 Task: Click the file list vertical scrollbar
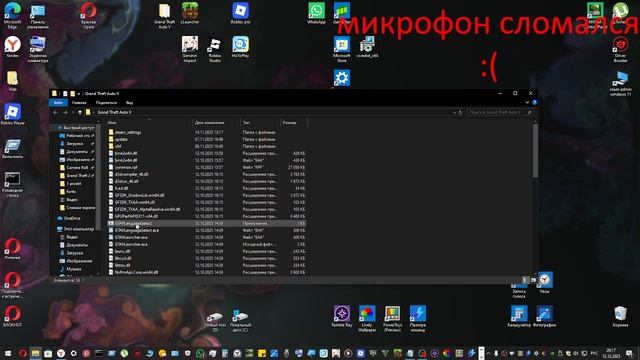(535, 151)
